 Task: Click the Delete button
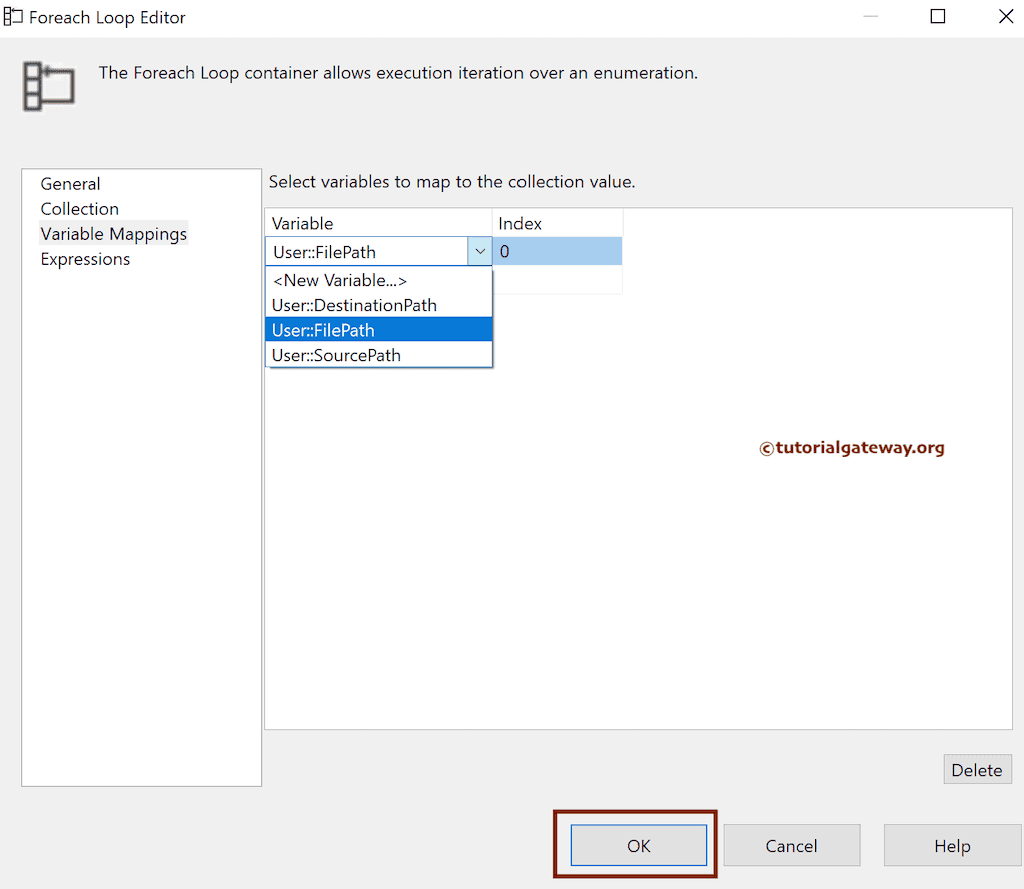coord(977,769)
